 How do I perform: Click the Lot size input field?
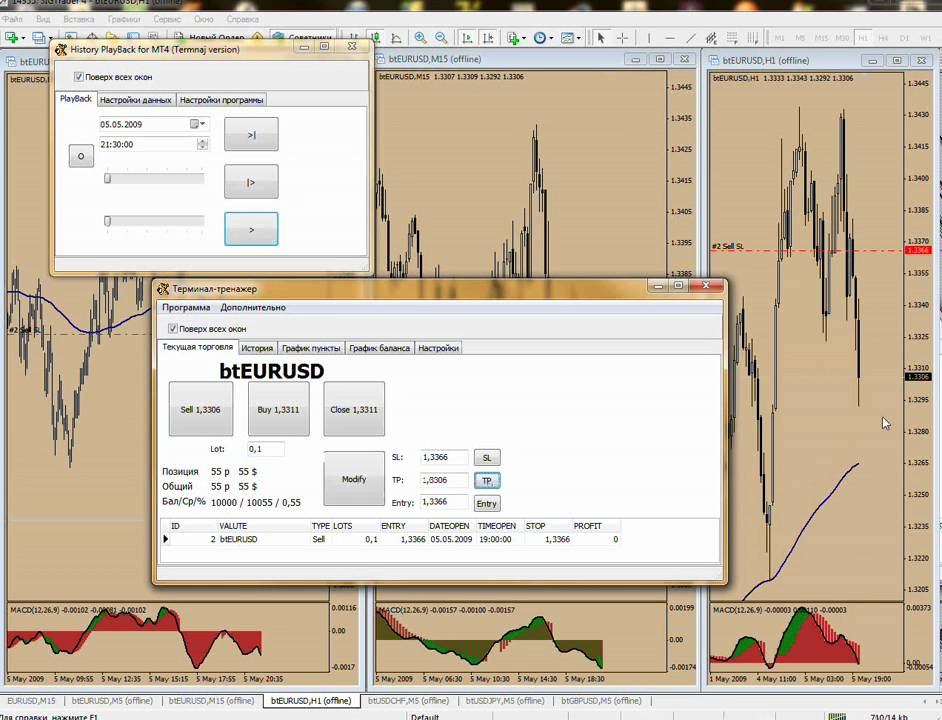(265, 449)
